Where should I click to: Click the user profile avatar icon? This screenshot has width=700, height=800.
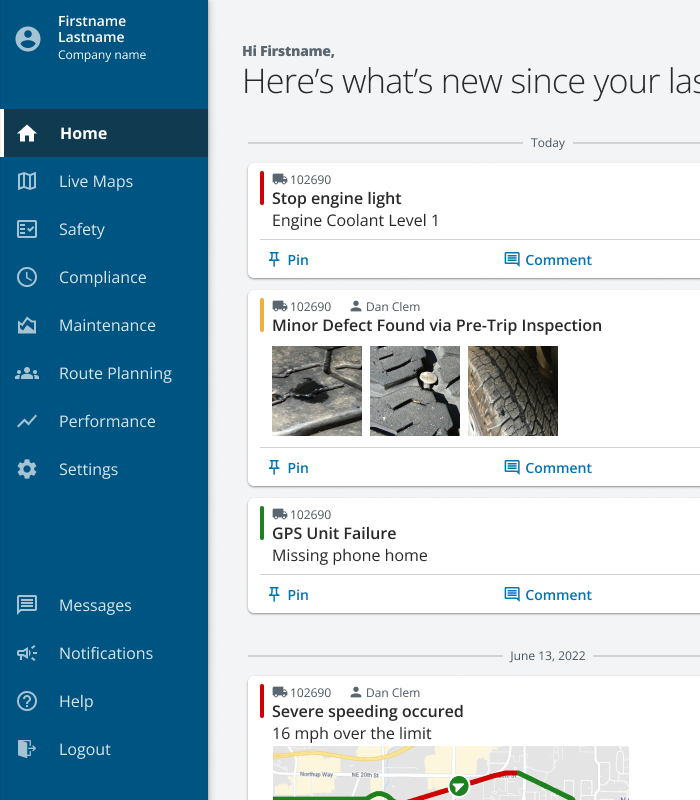click(28, 38)
